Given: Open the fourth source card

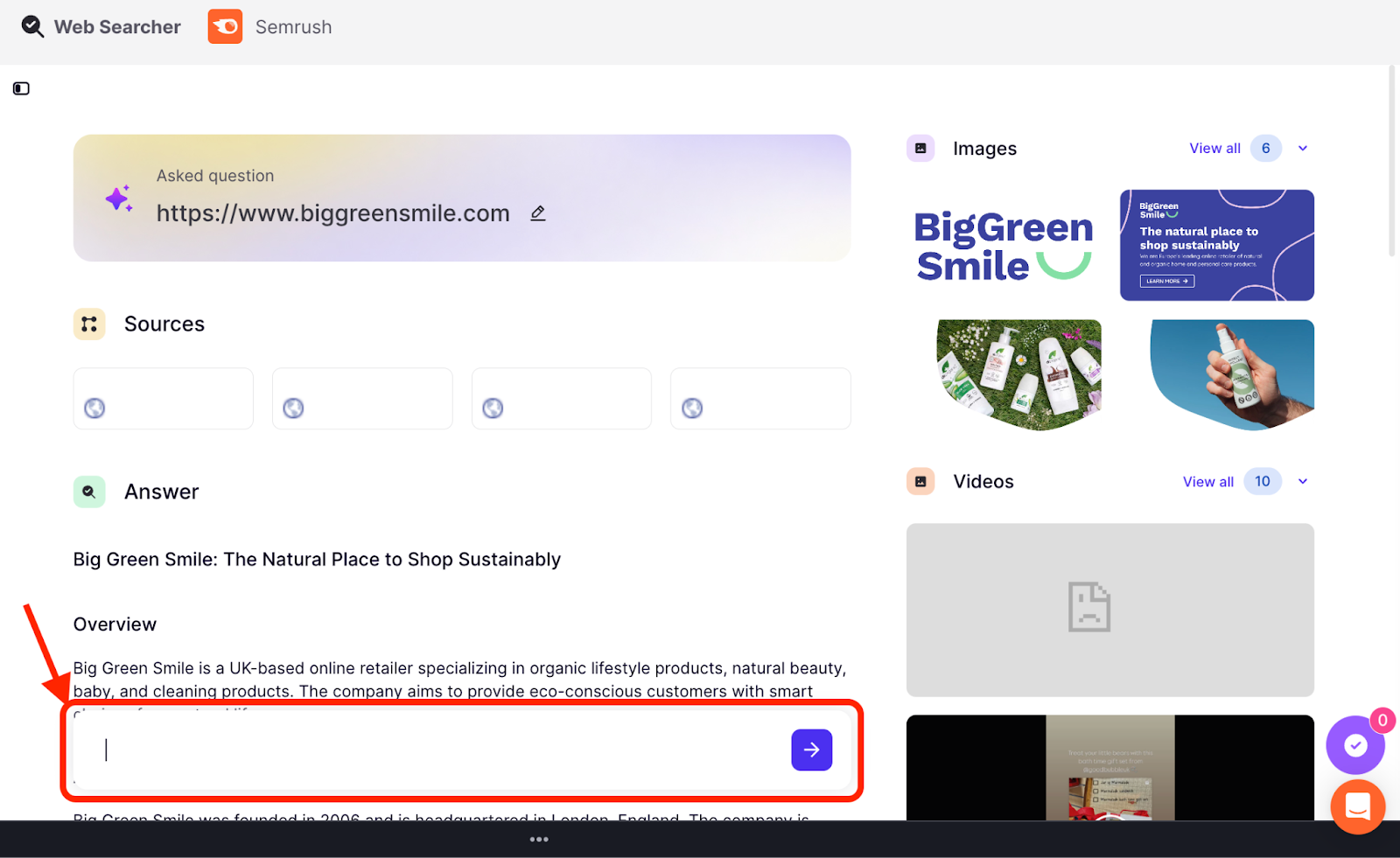Looking at the screenshot, I should click(x=760, y=399).
